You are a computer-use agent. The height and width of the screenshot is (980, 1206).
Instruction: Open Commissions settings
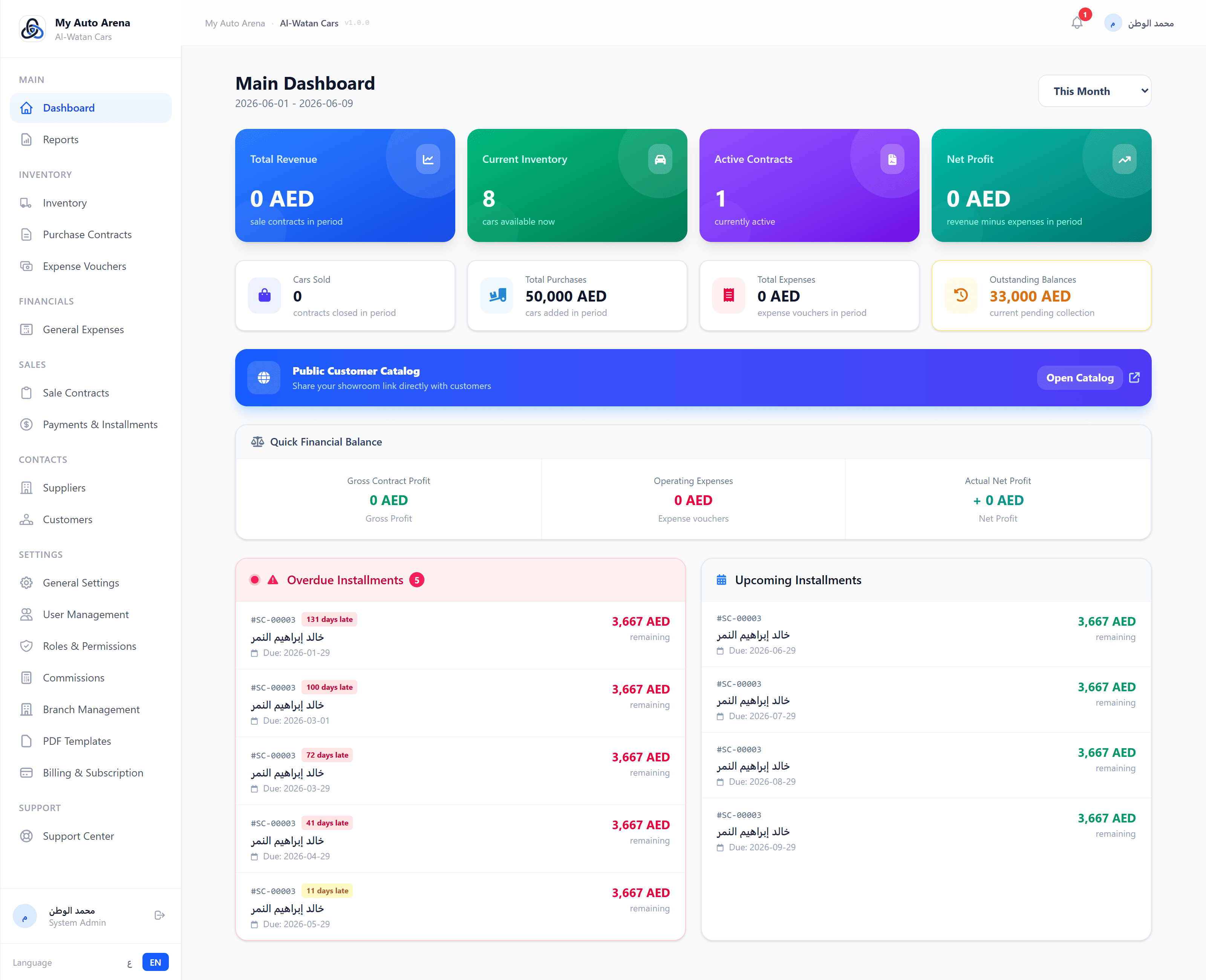(x=91, y=677)
